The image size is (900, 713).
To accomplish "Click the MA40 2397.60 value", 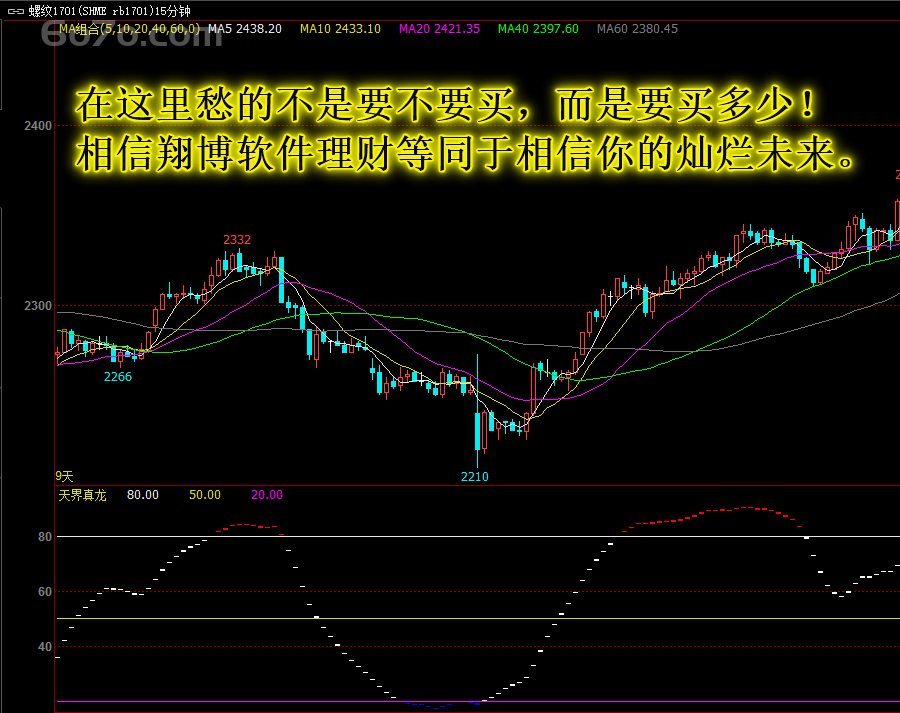I will point(538,29).
